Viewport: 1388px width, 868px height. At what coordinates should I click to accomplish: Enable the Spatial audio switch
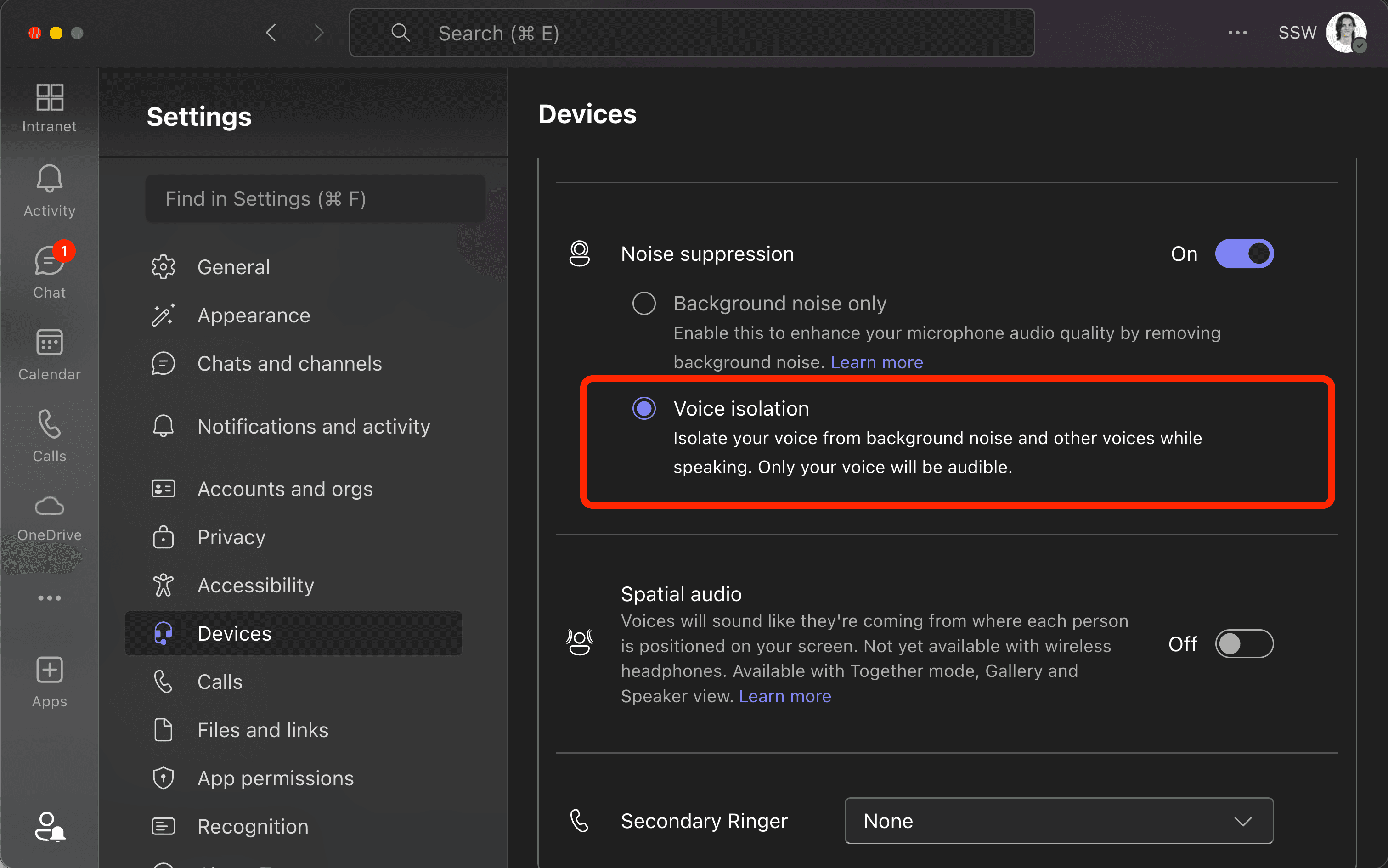[x=1244, y=643]
